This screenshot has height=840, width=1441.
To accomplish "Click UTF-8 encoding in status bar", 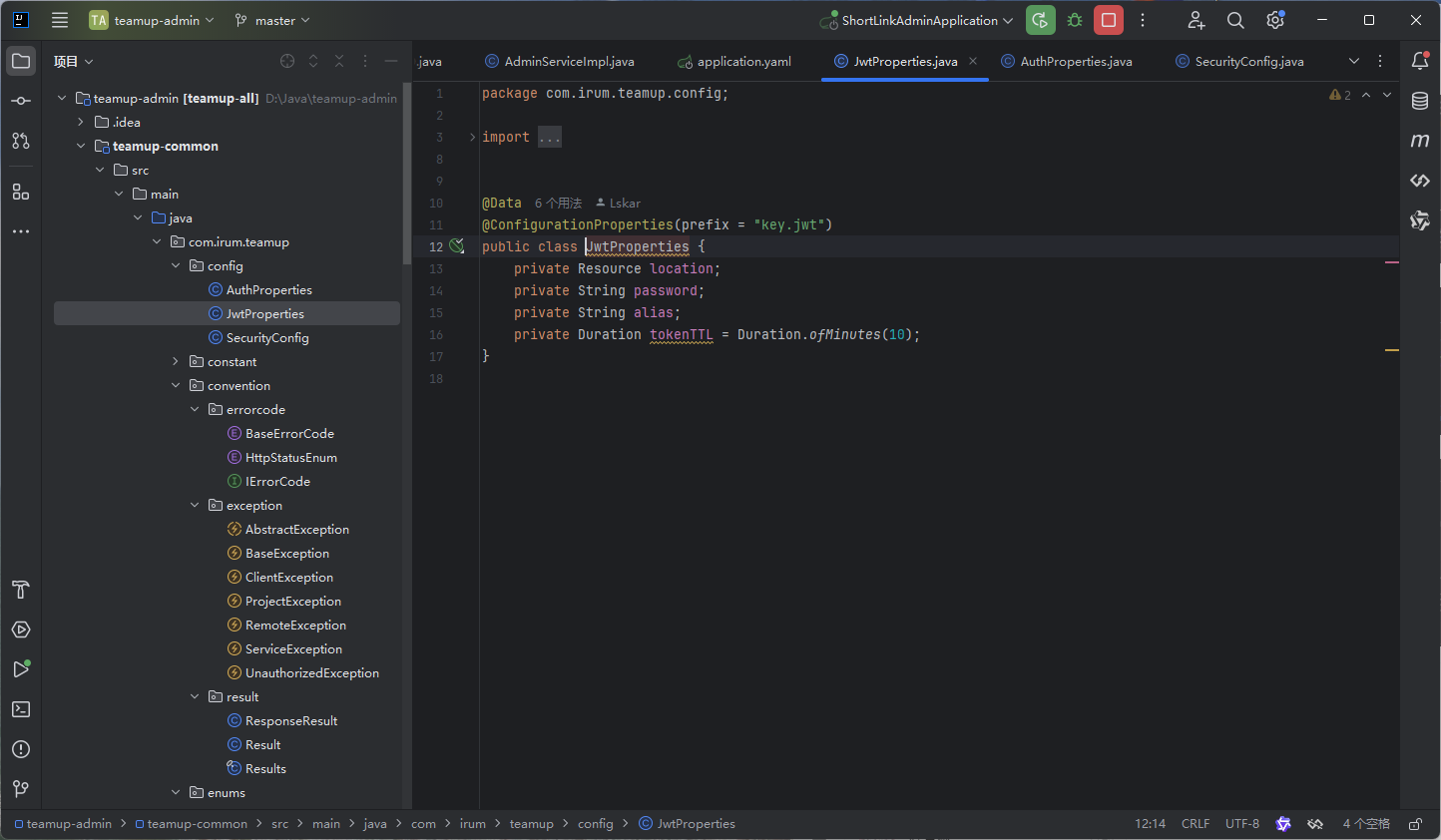I will click(x=1242, y=824).
